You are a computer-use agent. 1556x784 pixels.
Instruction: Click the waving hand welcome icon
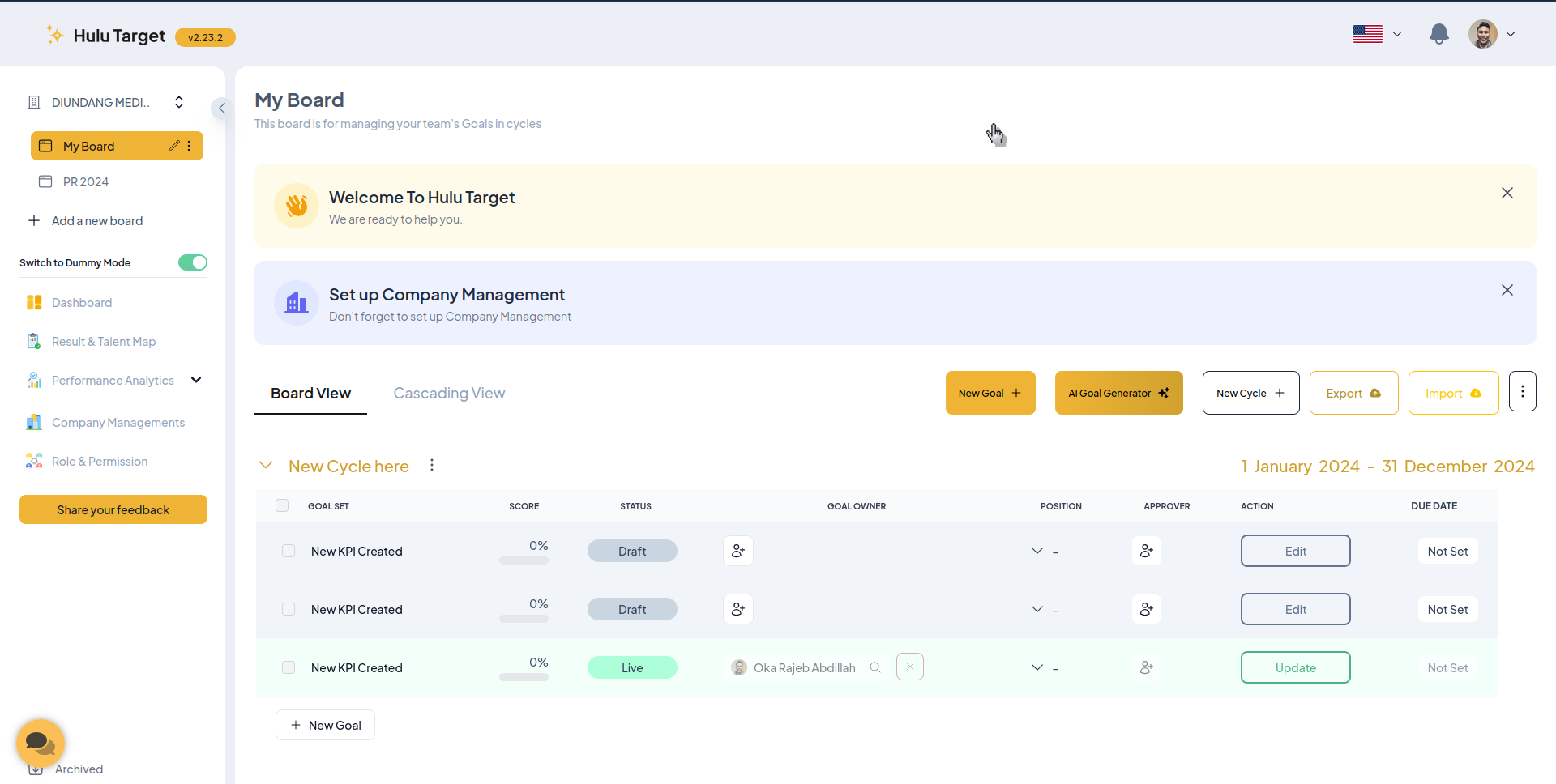[x=297, y=206]
